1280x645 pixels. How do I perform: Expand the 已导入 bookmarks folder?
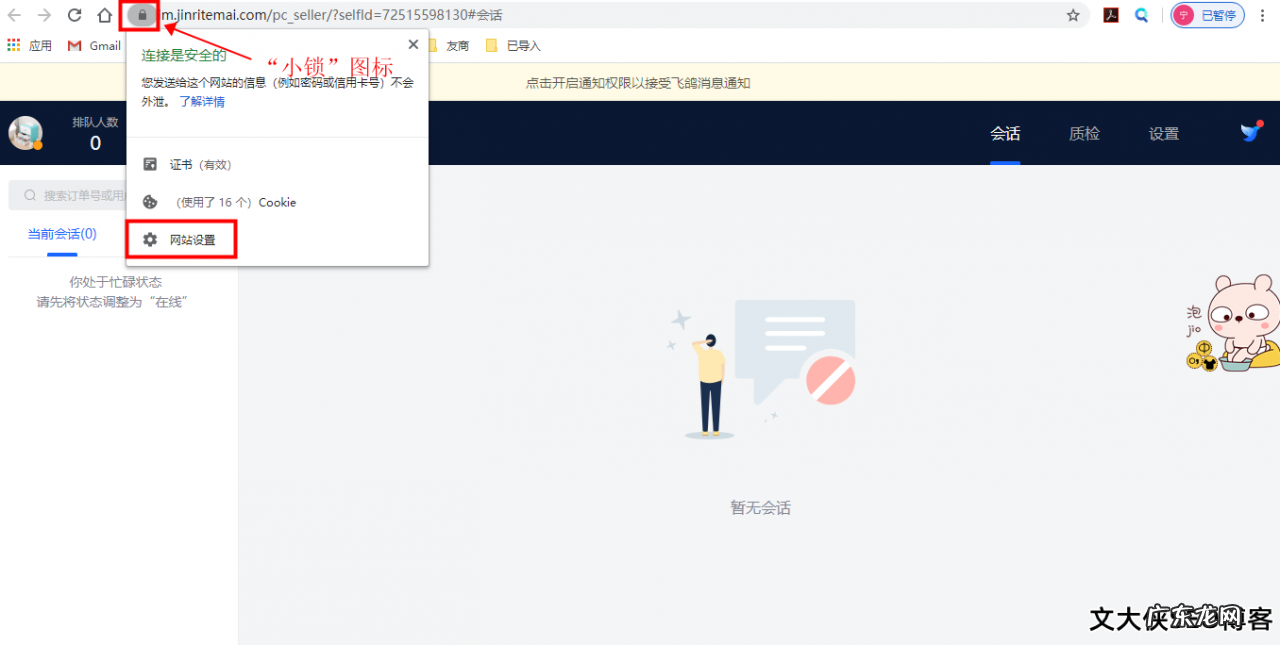point(512,44)
